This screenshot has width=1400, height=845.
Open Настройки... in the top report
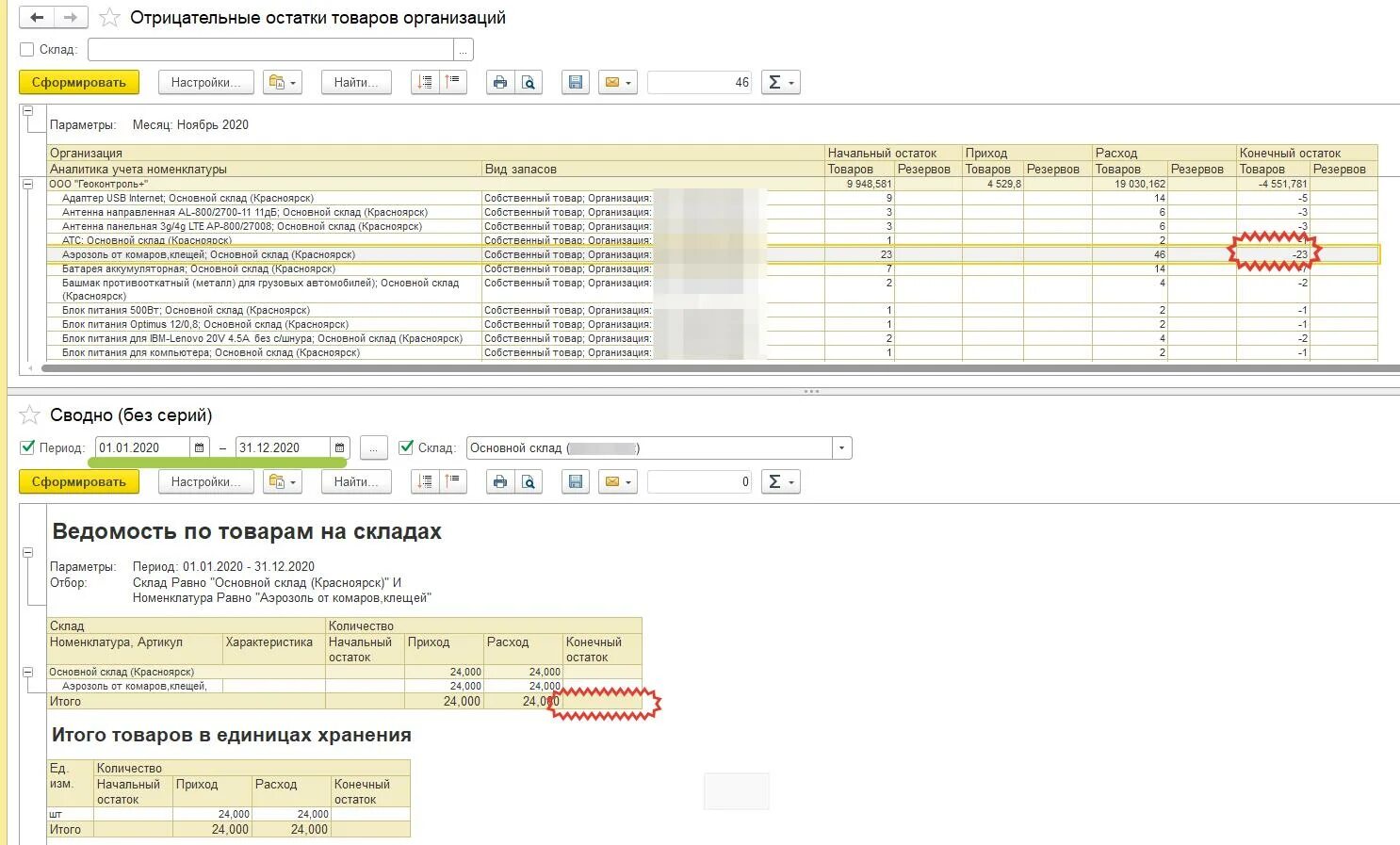[205, 82]
